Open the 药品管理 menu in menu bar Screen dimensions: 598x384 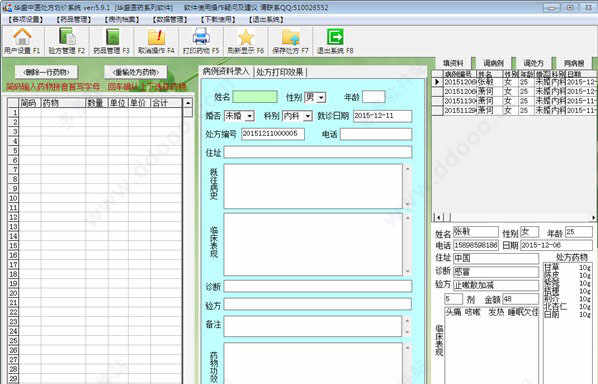click(74, 19)
